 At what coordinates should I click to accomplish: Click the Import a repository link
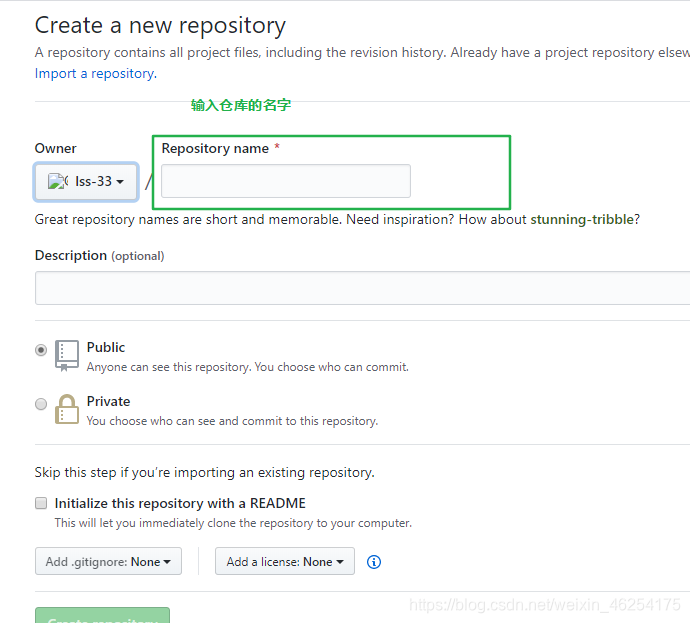click(x=95, y=73)
